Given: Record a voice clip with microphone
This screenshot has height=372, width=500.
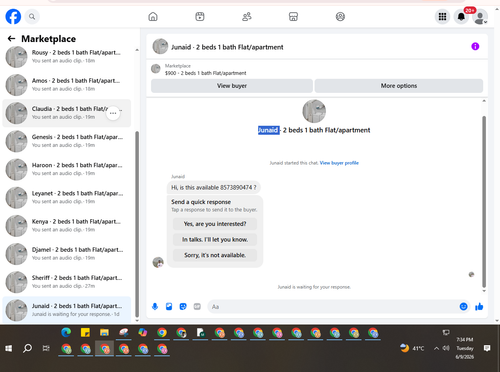Looking at the screenshot, I should click(x=155, y=306).
